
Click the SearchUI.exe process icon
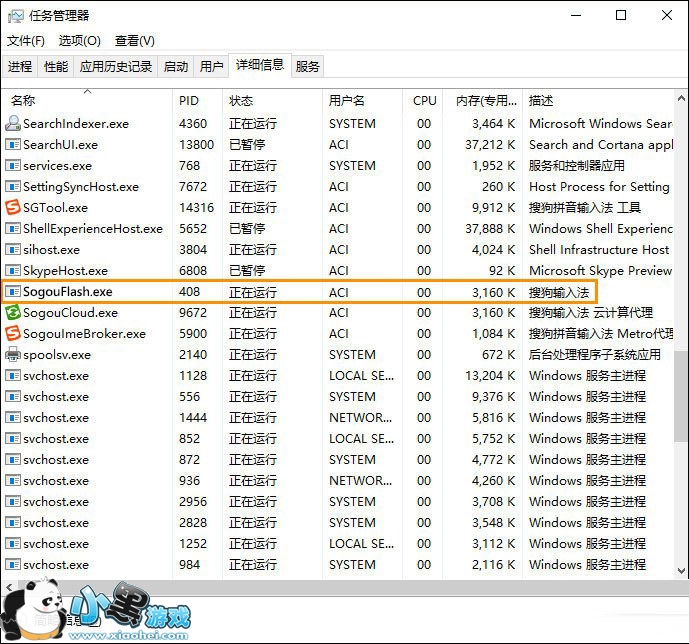coord(13,145)
